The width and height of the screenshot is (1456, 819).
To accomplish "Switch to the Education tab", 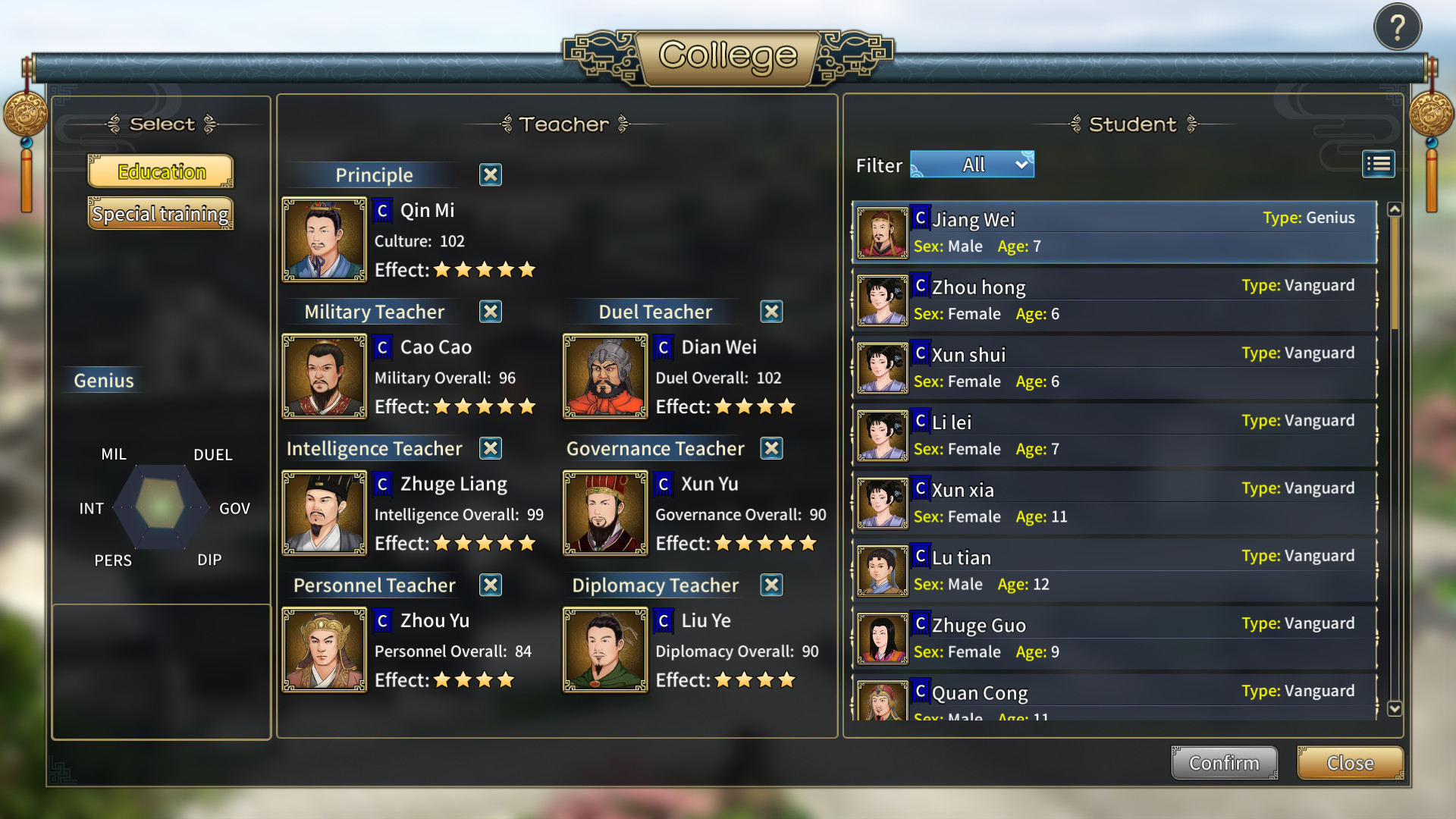I will pyautogui.click(x=161, y=171).
